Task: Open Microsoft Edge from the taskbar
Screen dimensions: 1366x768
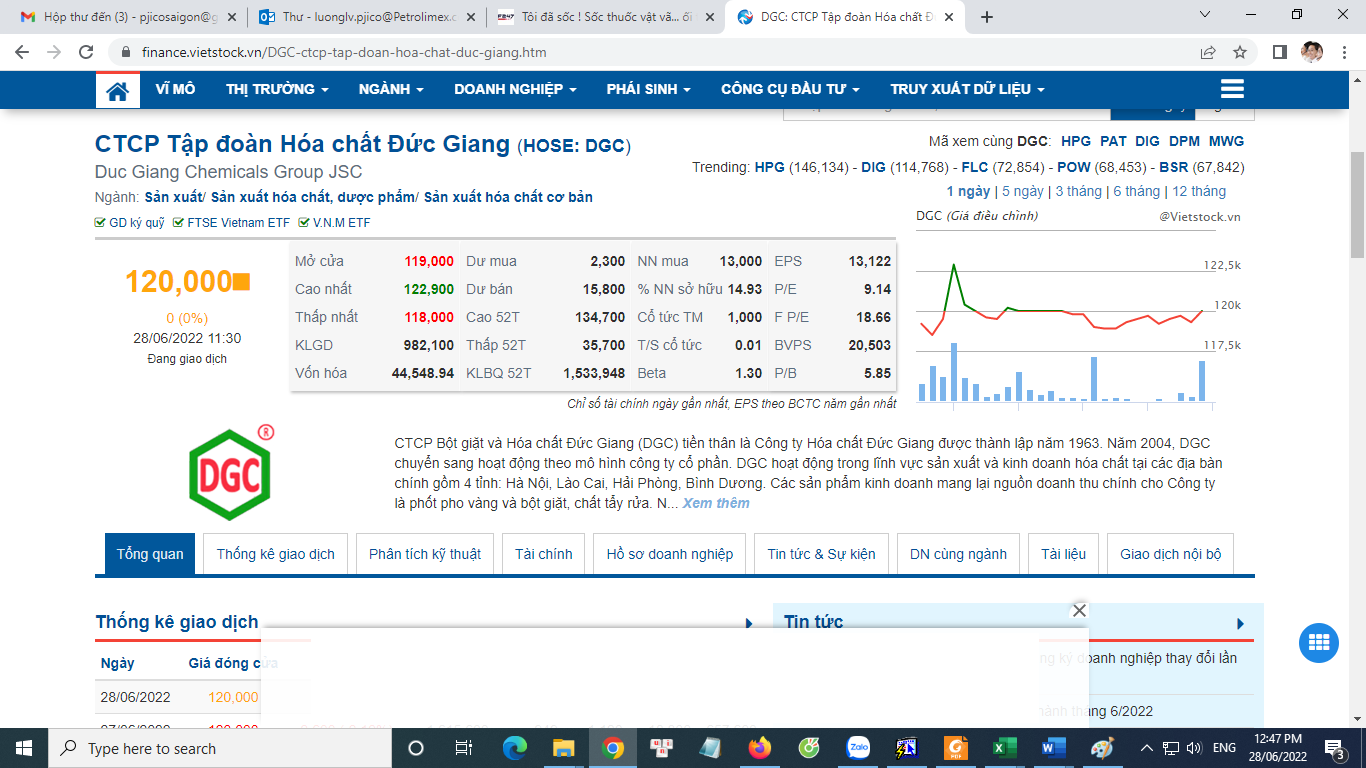Action: (x=515, y=748)
